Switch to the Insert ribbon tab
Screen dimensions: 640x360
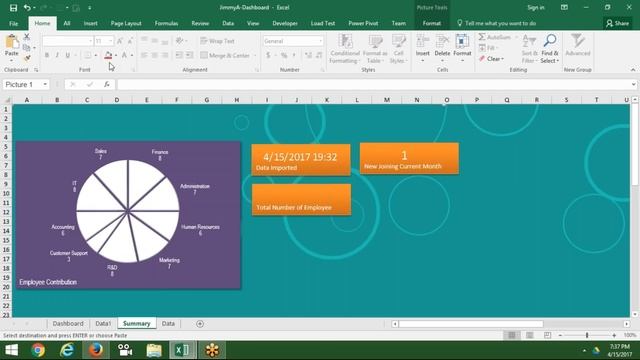tap(91, 23)
